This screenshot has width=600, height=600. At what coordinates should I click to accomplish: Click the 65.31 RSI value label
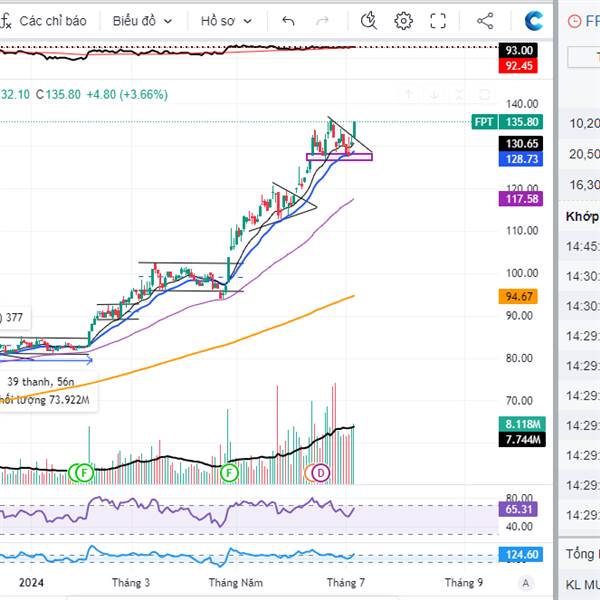coord(518,509)
